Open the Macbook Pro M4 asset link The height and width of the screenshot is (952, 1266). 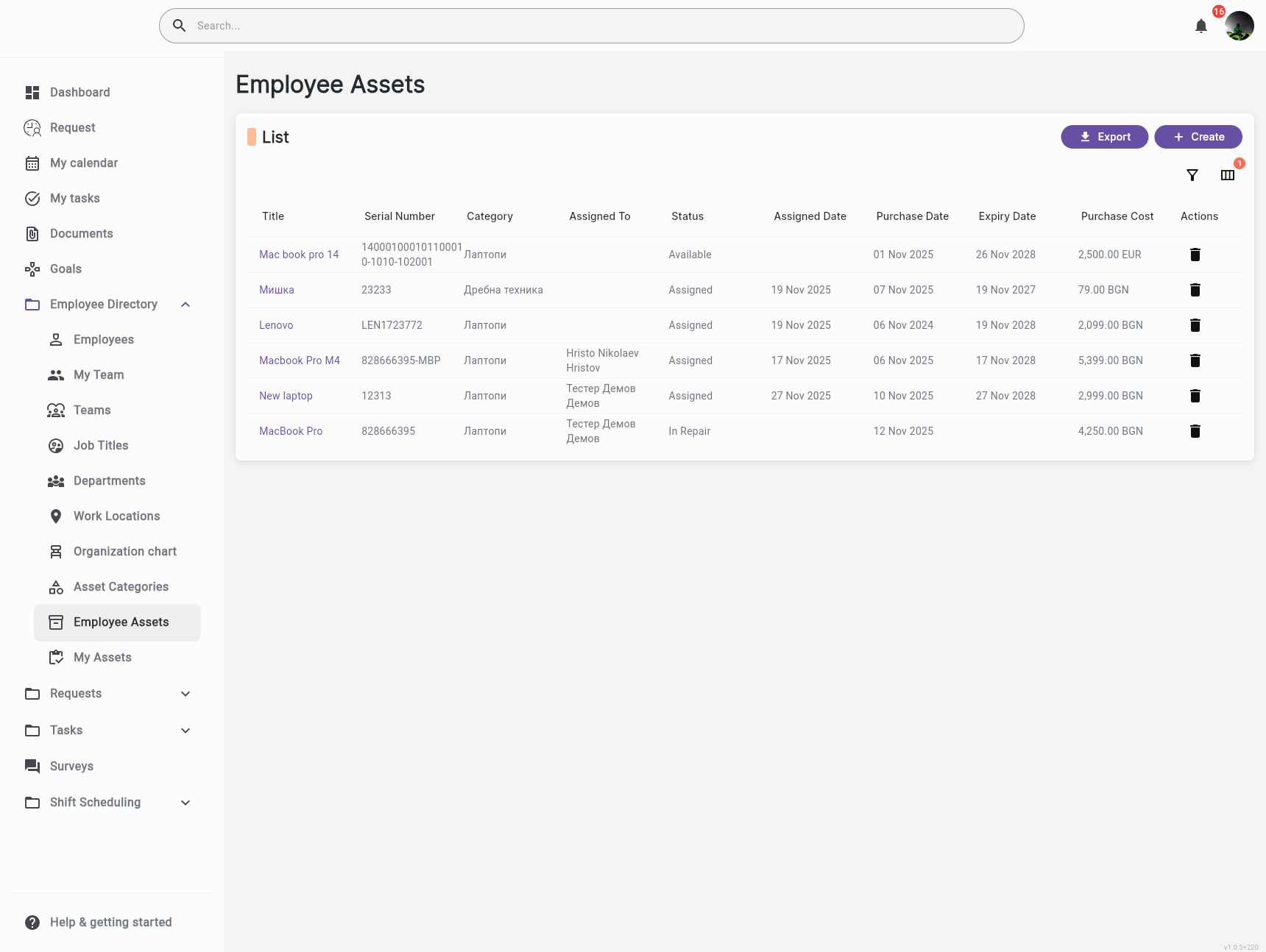click(299, 360)
